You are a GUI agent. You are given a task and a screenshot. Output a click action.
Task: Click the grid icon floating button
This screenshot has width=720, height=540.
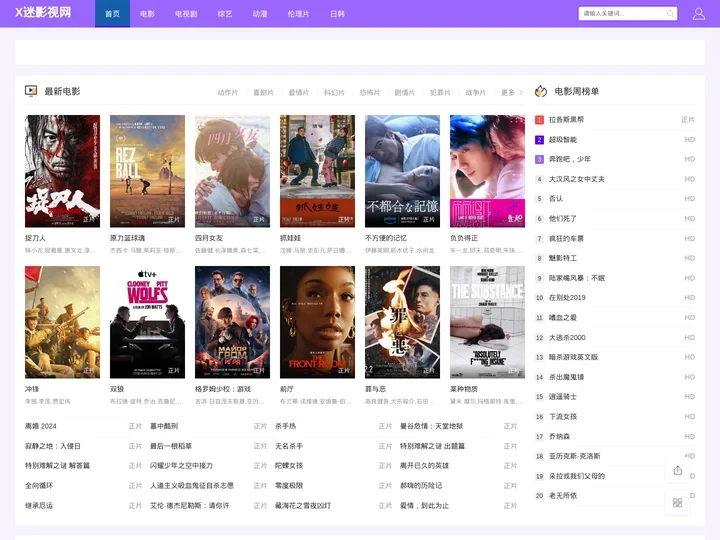click(677, 503)
